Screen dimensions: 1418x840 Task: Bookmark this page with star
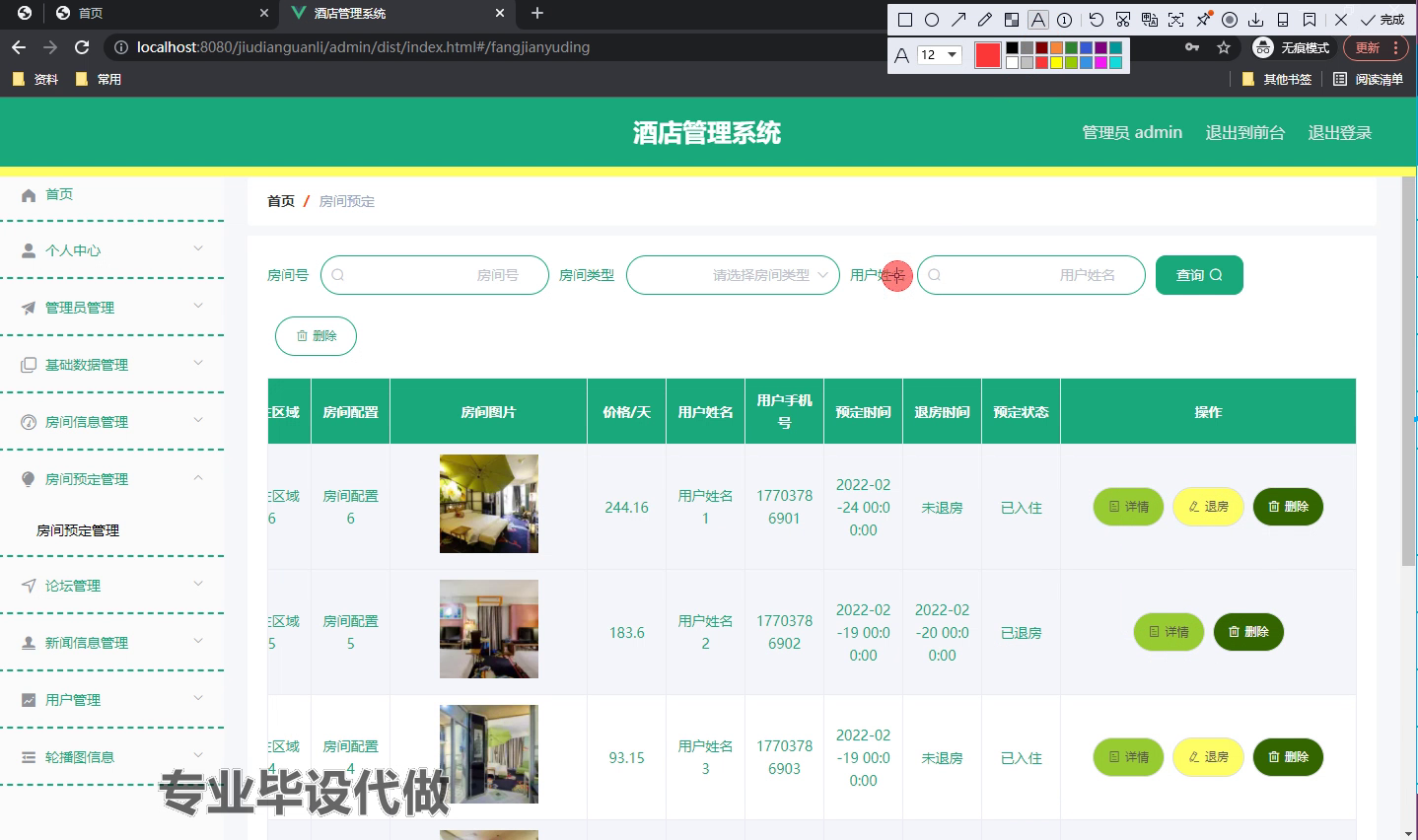[x=1224, y=47]
